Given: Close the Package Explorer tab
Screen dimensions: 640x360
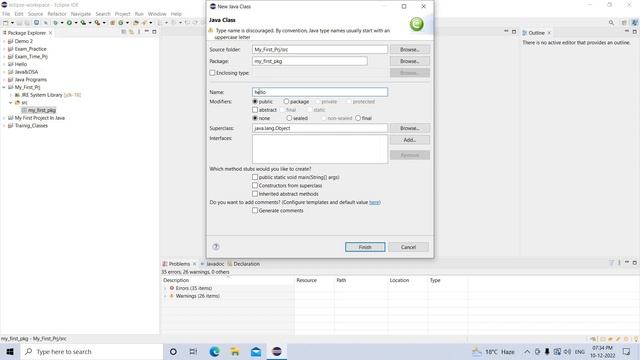Looking at the screenshot, I should click(x=51, y=33).
